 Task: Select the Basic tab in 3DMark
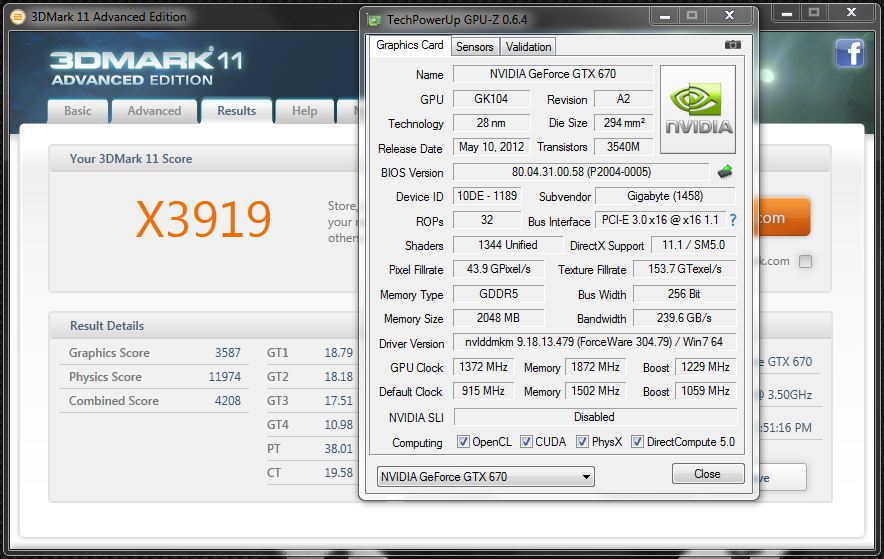(x=78, y=111)
